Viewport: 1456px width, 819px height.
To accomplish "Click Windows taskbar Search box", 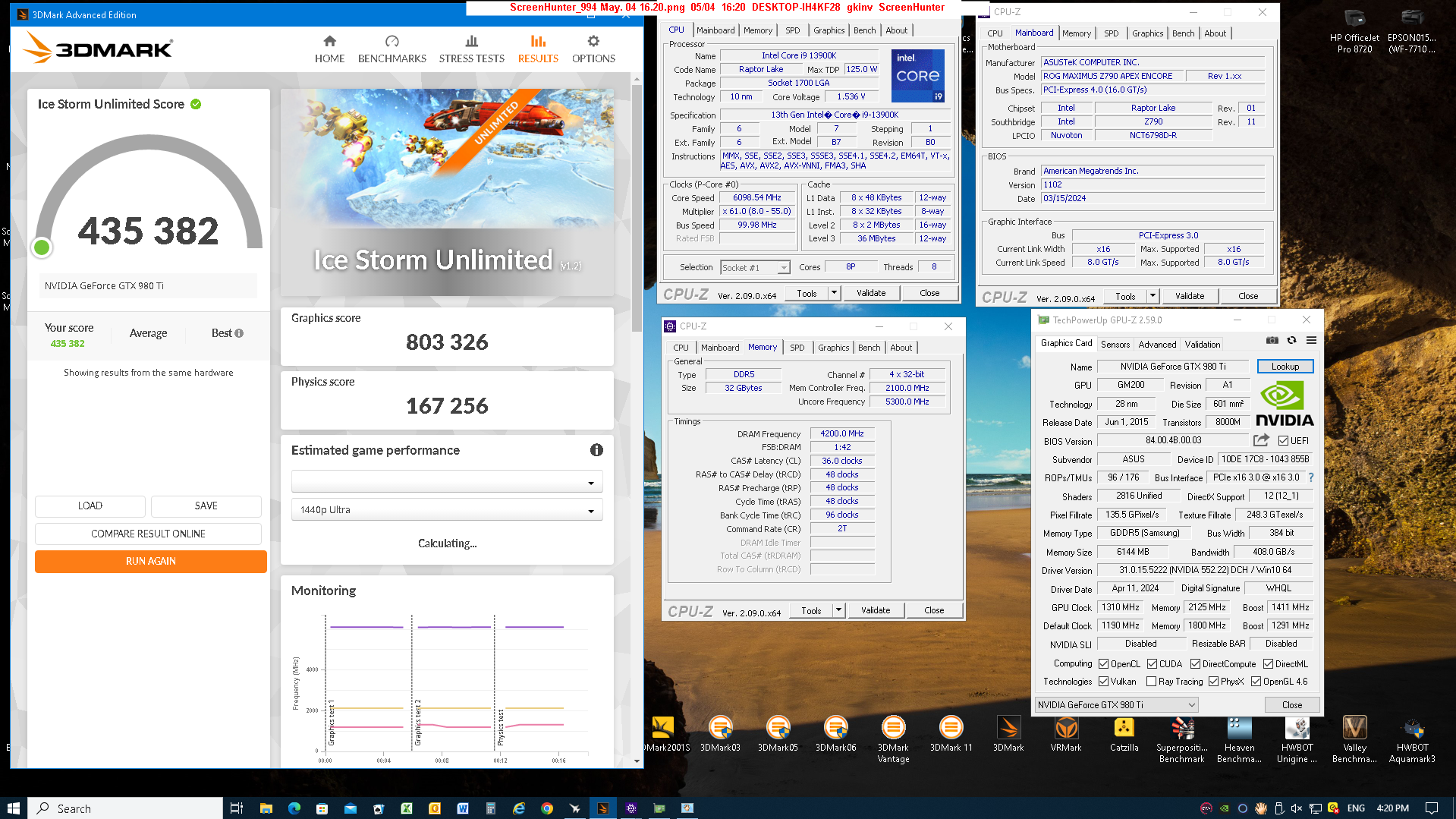I will (126, 808).
